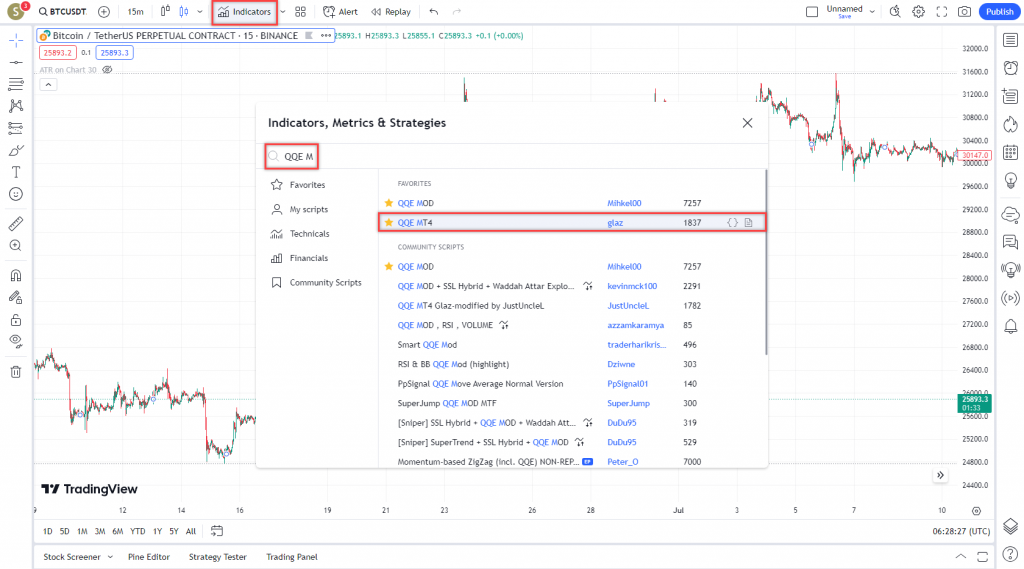Select Favorites category
The width and height of the screenshot is (1024, 569).
click(x=298, y=185)
